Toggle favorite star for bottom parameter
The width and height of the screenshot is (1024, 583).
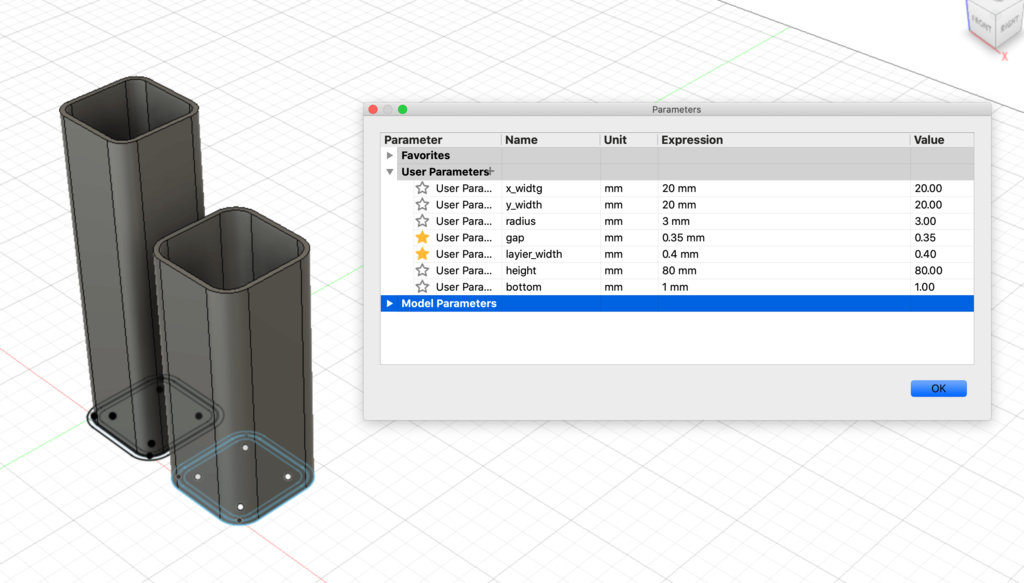tap(423, 286)
